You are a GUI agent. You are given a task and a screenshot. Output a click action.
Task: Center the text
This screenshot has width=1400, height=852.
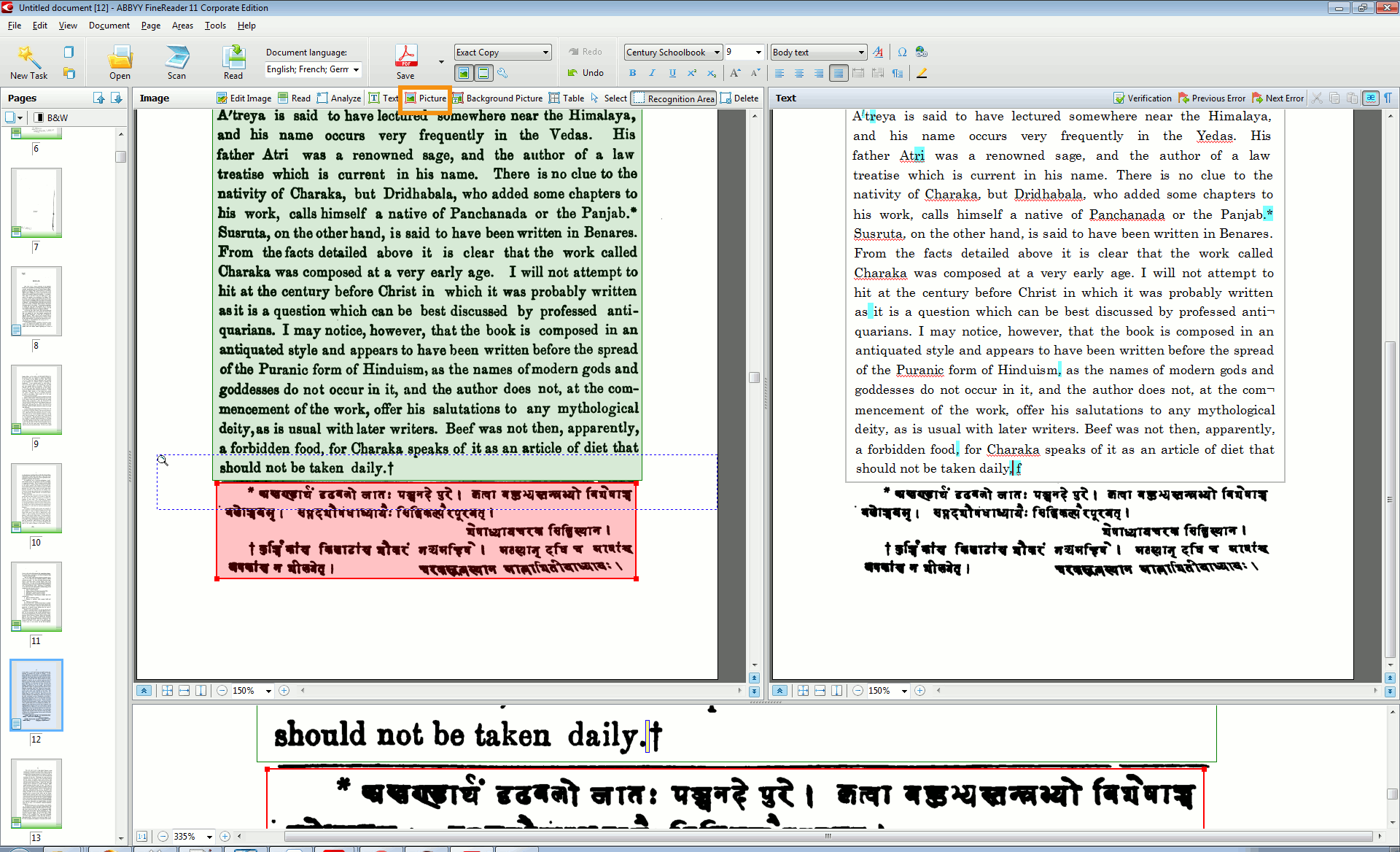799,73
